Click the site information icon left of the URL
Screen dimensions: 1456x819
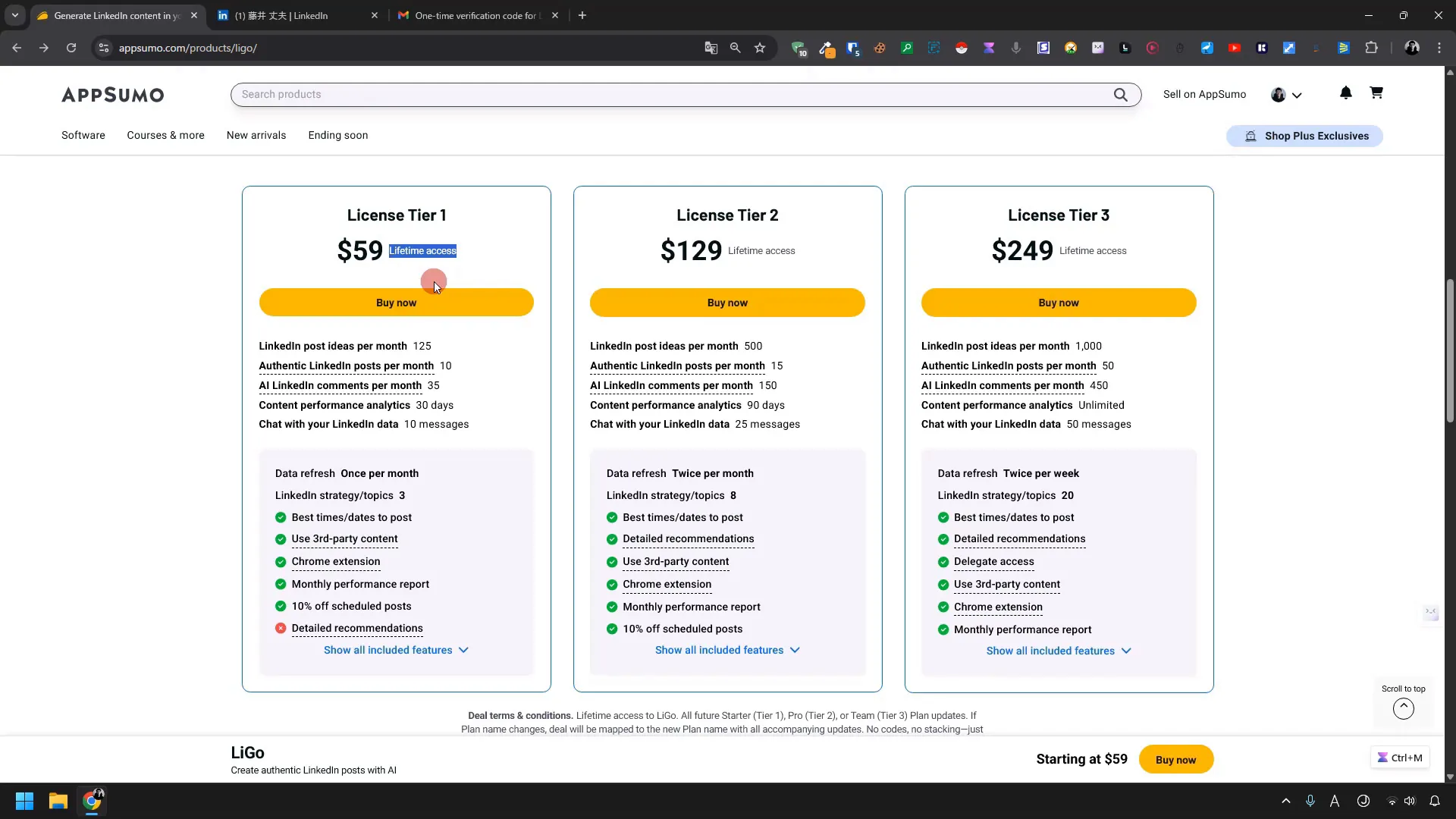[x=104, y=48]
